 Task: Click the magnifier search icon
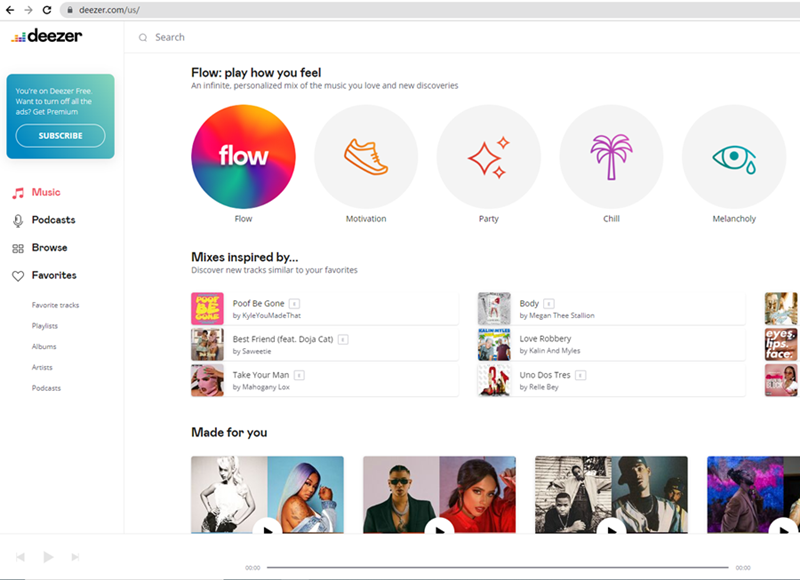tap(143, 37)
